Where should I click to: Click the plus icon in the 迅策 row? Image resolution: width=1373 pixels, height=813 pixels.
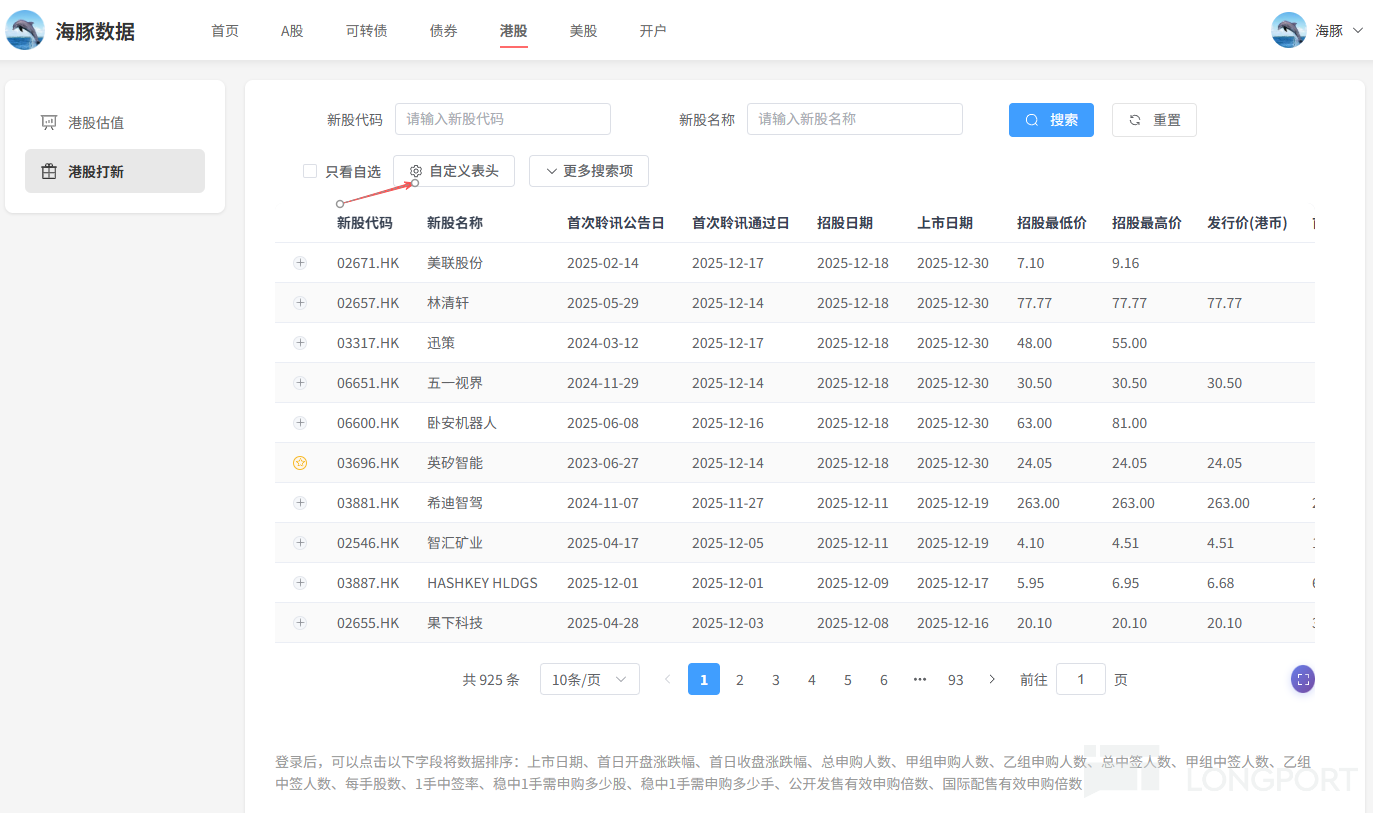tap(300, 343)
